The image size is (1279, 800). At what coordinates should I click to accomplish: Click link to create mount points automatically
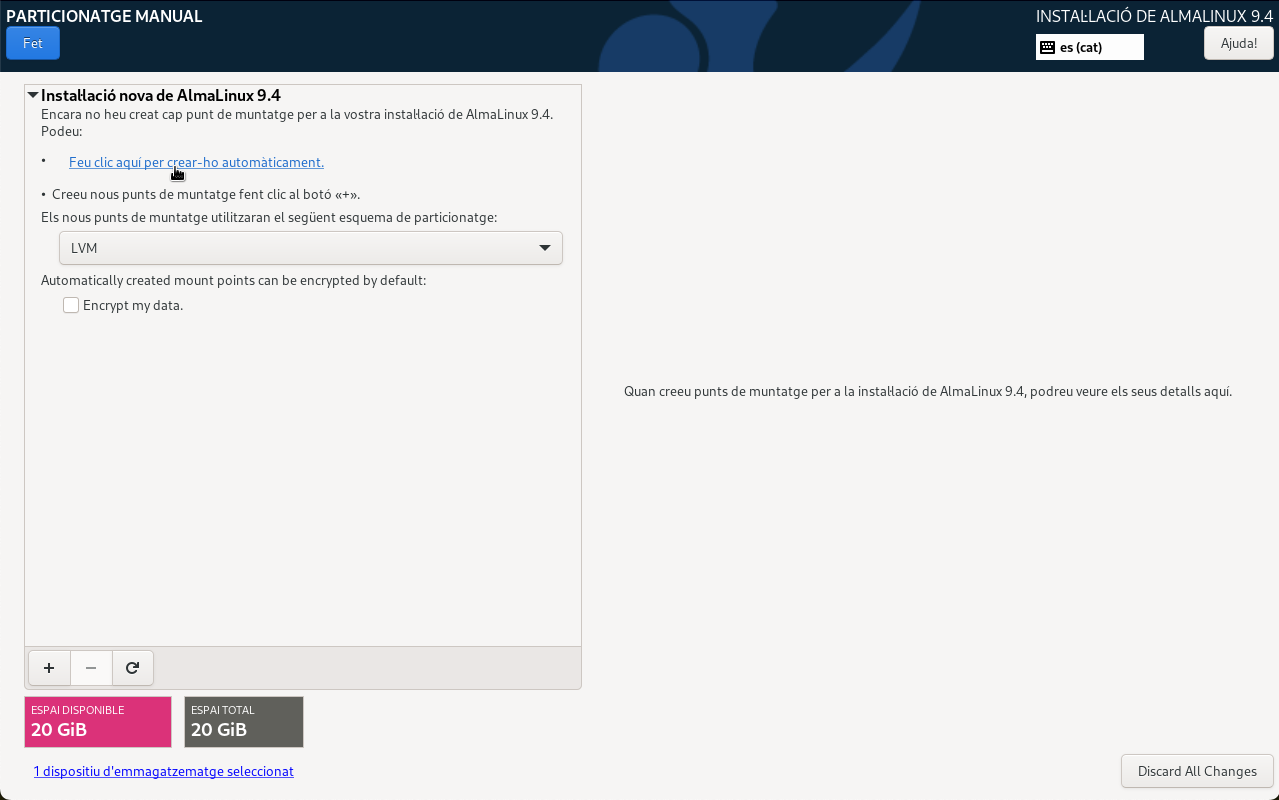196,162
